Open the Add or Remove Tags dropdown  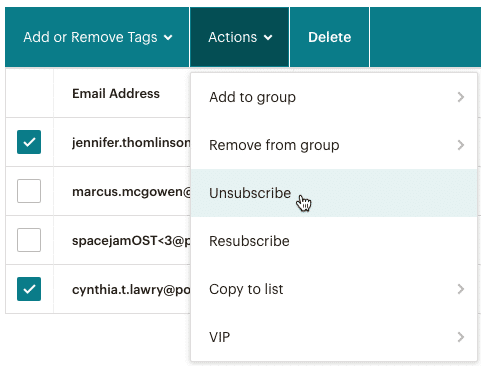click(97, 37)
